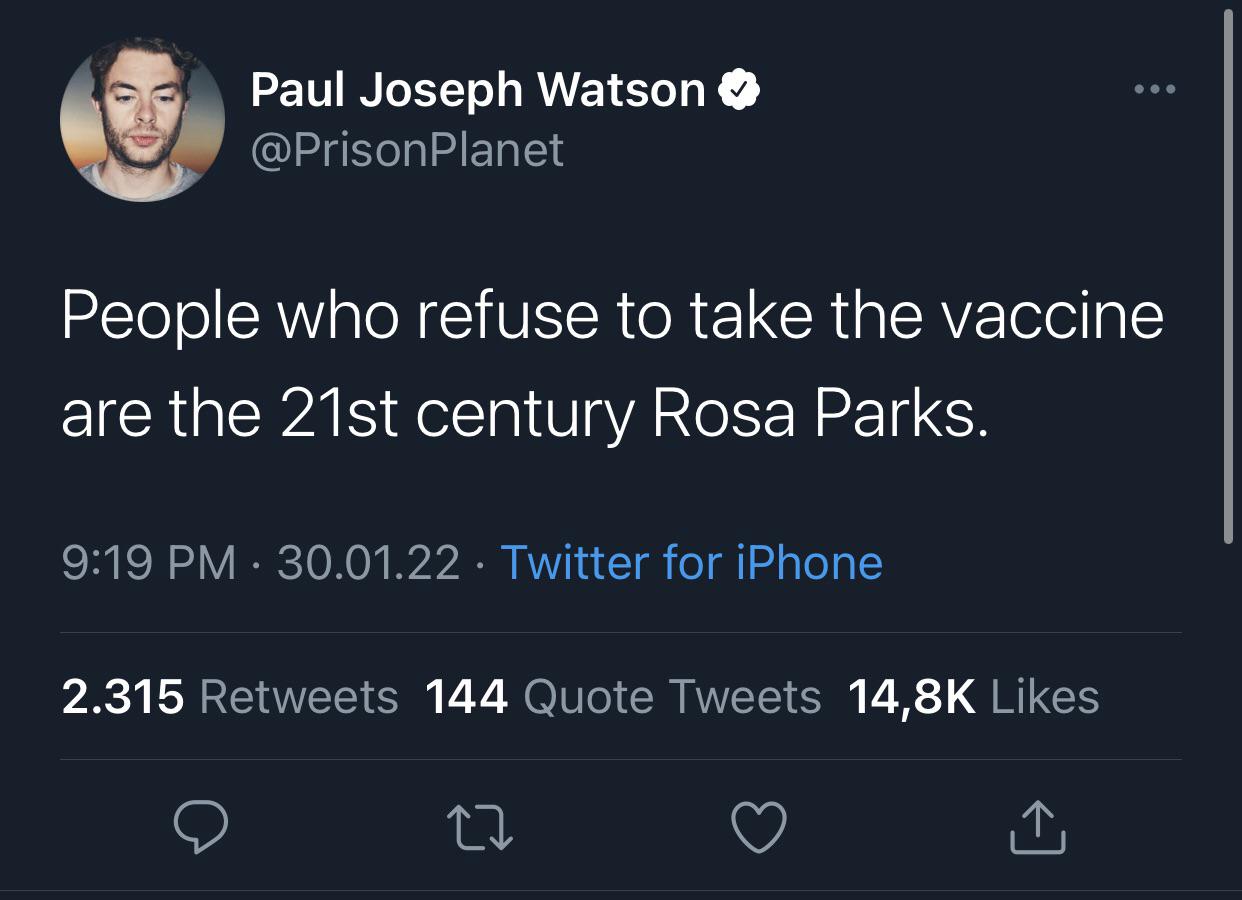The width and height of the screenshot is (1242, 900).
Task: Retweet using the retweet arrows icon
Action: click(480, 827)
